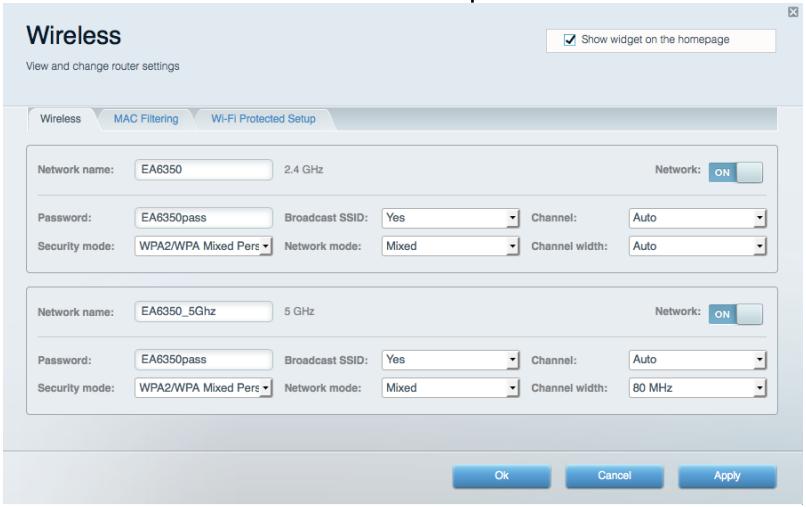806x507 pixels.
Task: Open the MAC Filtering tab
Action: point(146,119)
